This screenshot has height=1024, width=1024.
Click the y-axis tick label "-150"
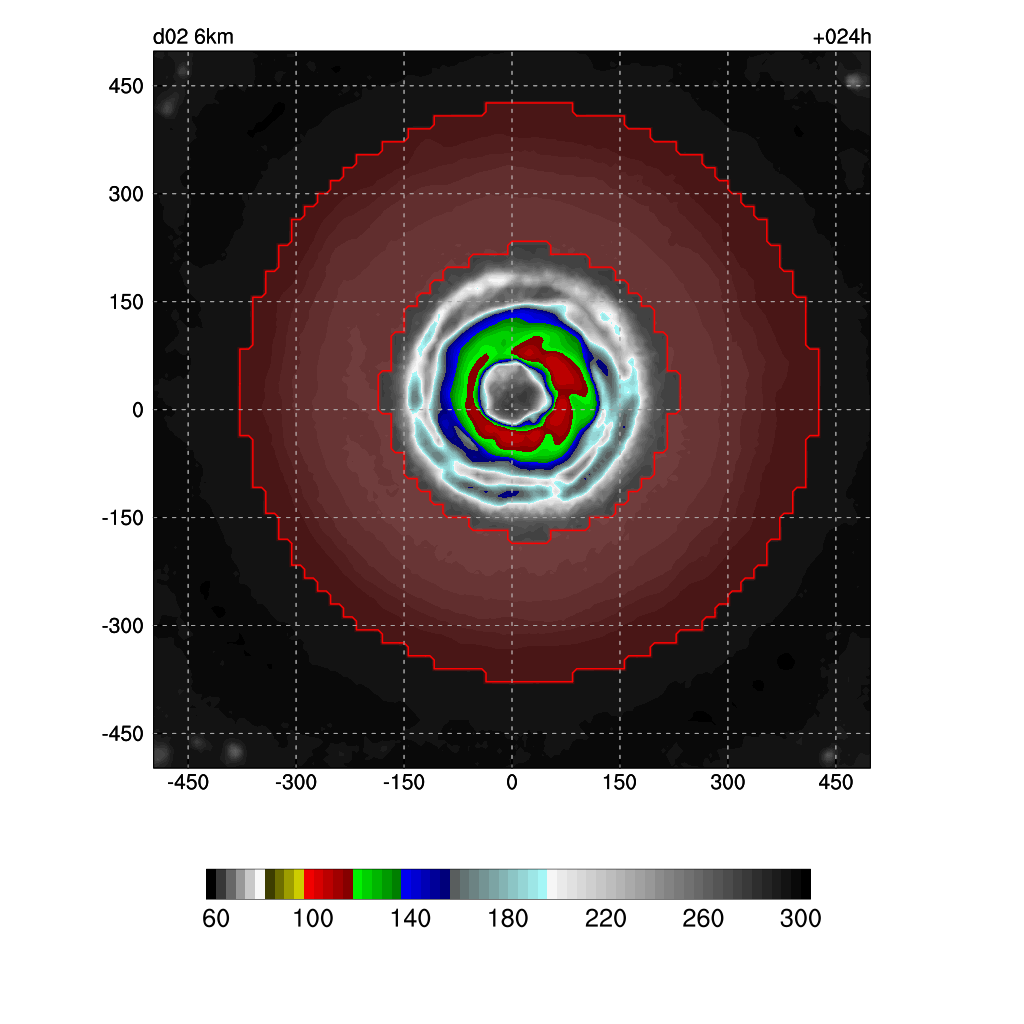(122, 518)
